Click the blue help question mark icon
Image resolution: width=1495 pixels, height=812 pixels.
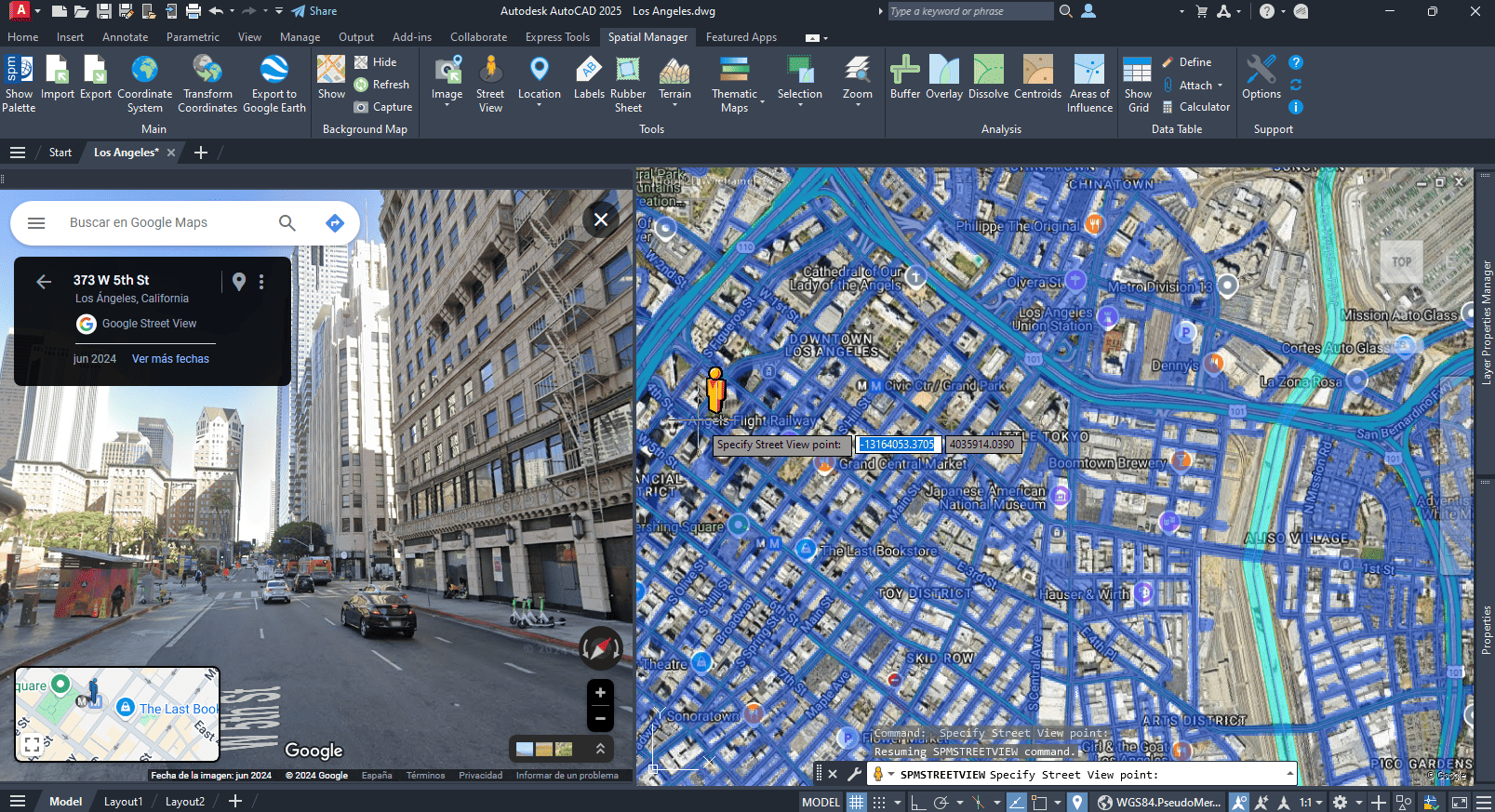(1296, 62)
